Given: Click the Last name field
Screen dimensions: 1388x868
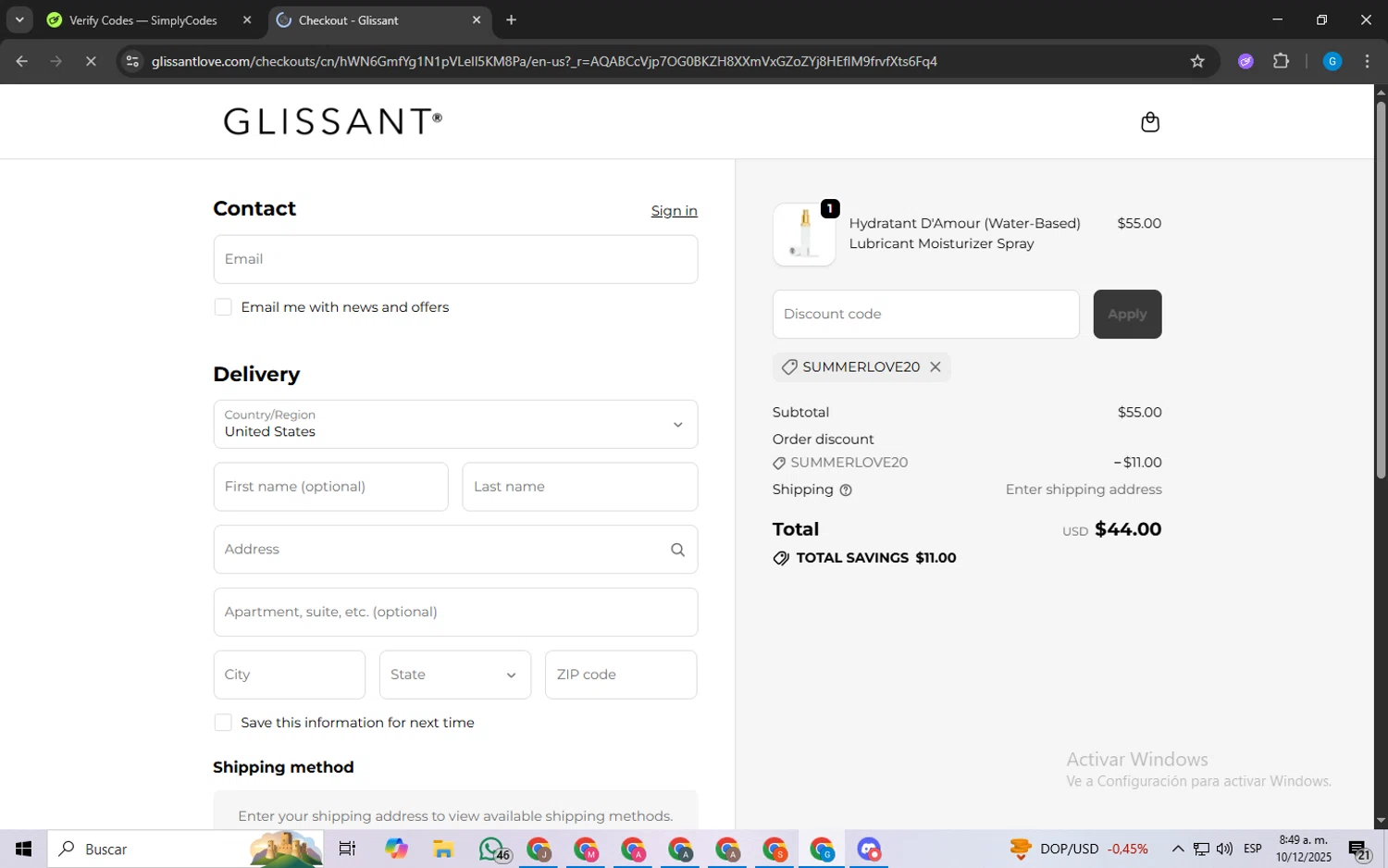Looking at the screenshot, I should [x=580, y=487].
